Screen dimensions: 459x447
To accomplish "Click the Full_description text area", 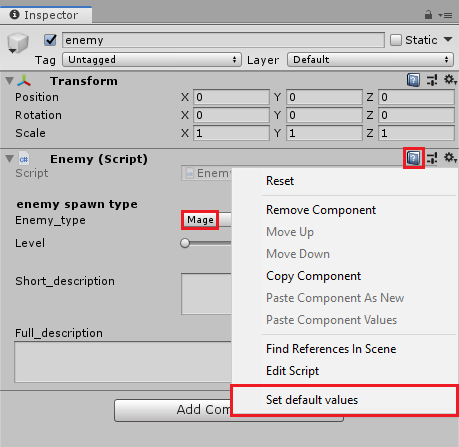I will 123,362.
